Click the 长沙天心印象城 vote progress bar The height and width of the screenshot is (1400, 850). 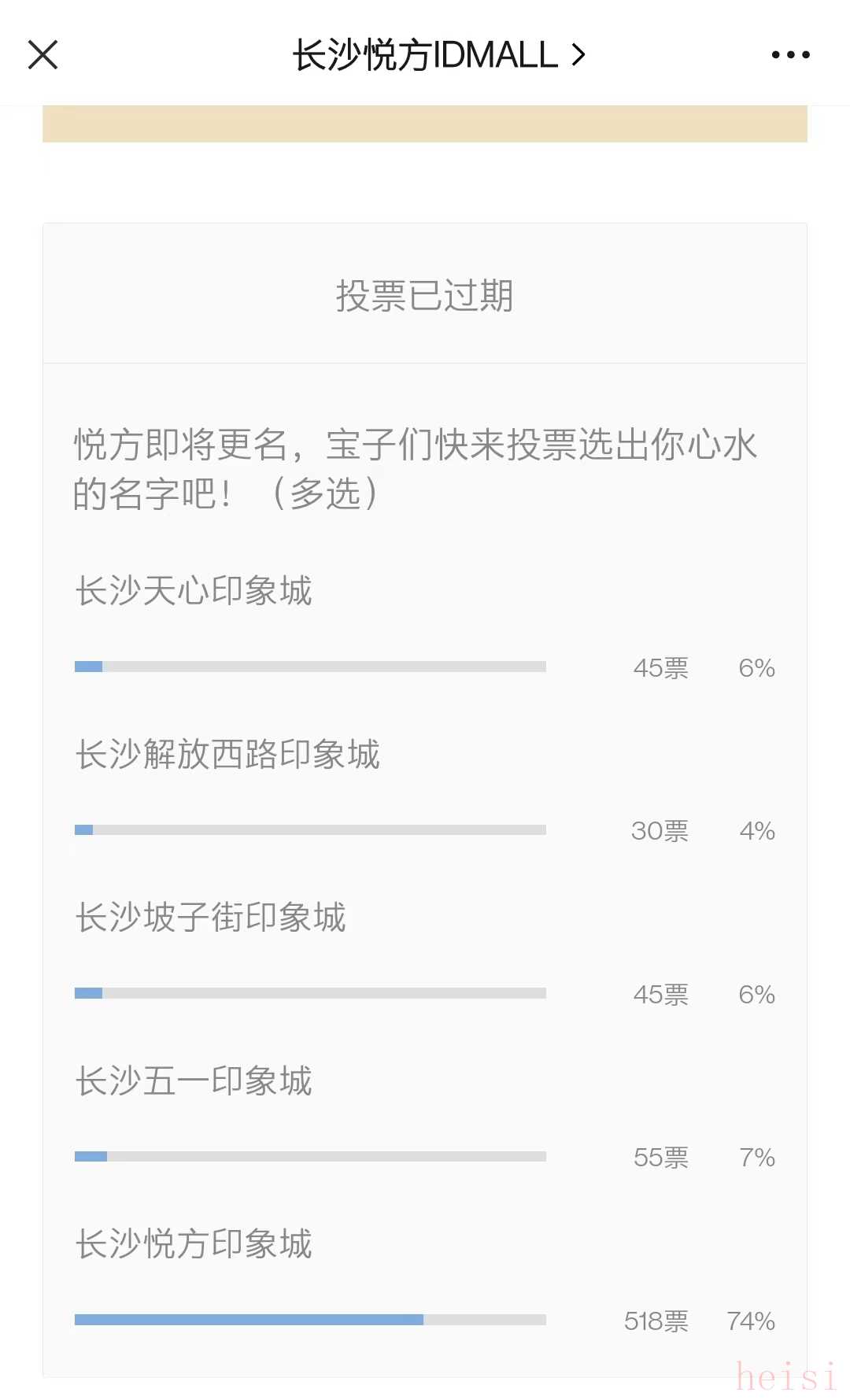click(x=310, y=667)
